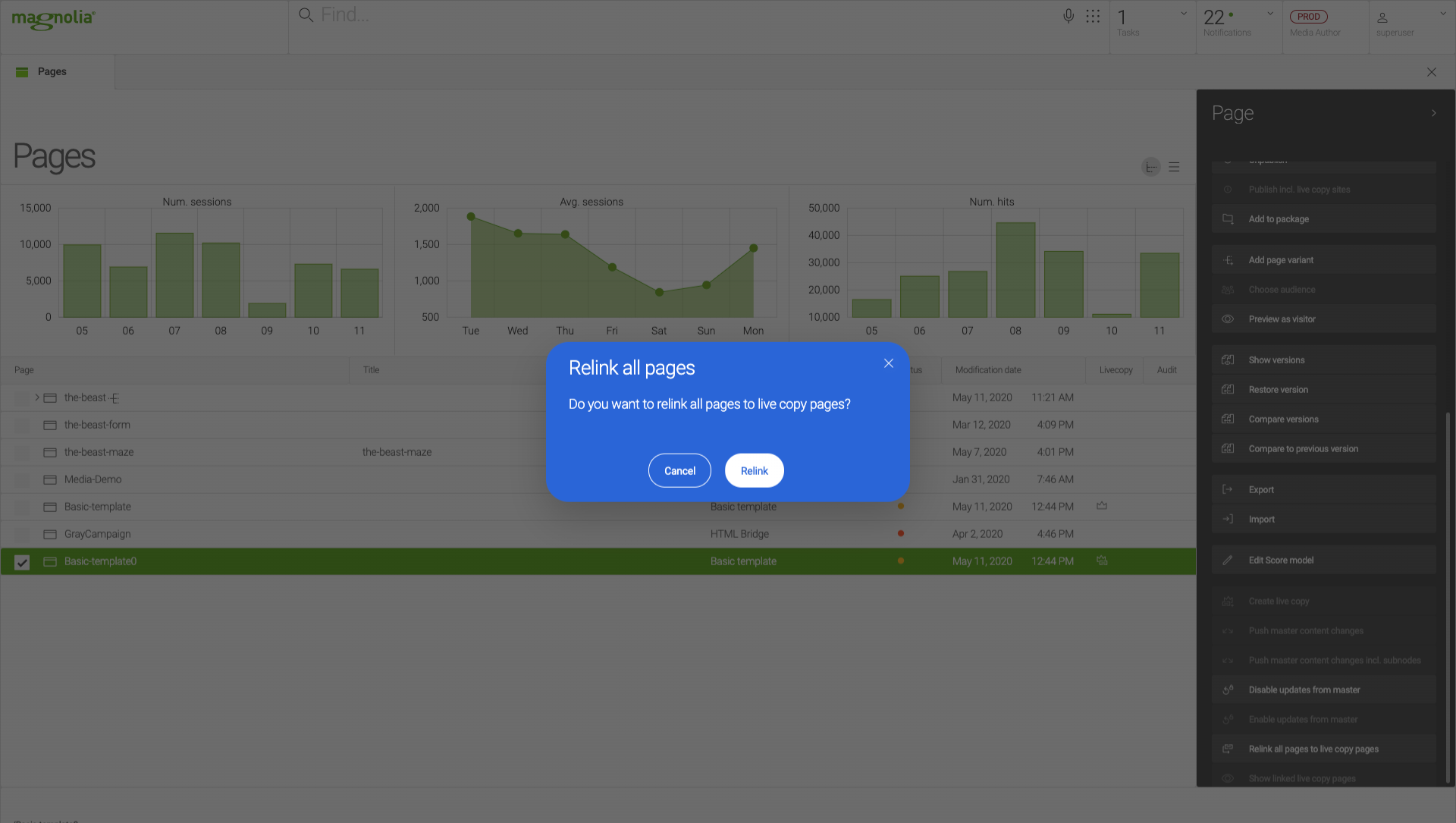
Task: Select Relink all pages to live copy pages
Action: click(1313, 749)
